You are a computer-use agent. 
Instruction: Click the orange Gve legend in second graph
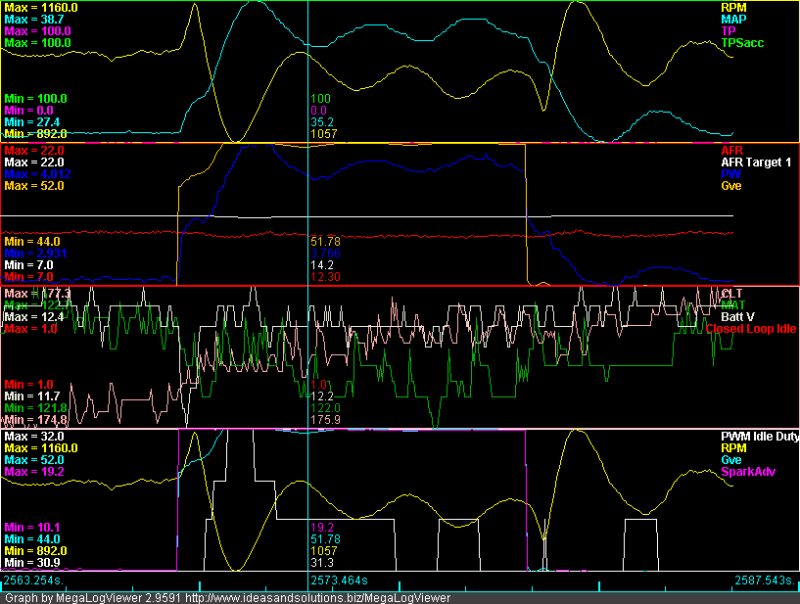click(731, 186)
